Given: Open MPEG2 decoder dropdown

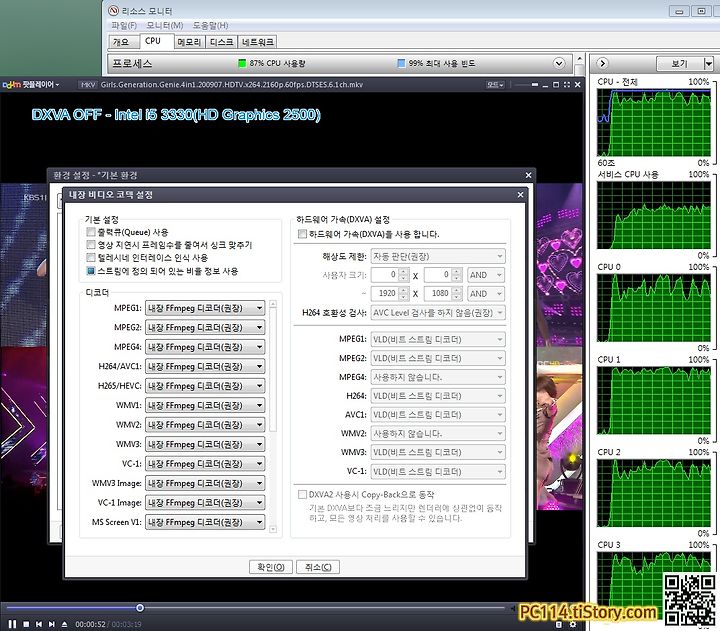Looking at the screenshot, I should pyautogui.click(x=205, y=327).
